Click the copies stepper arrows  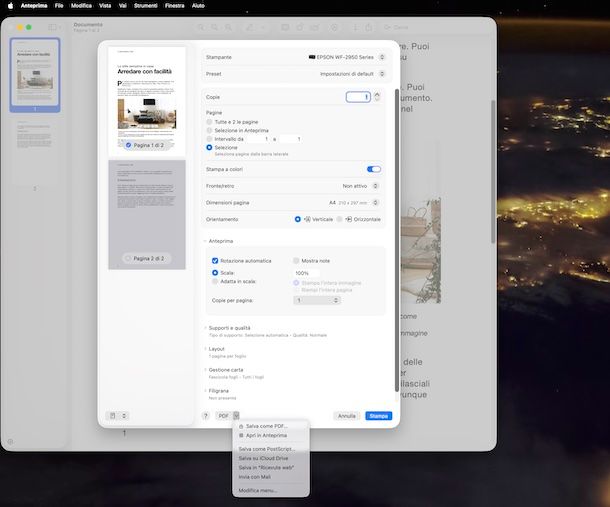377,97
